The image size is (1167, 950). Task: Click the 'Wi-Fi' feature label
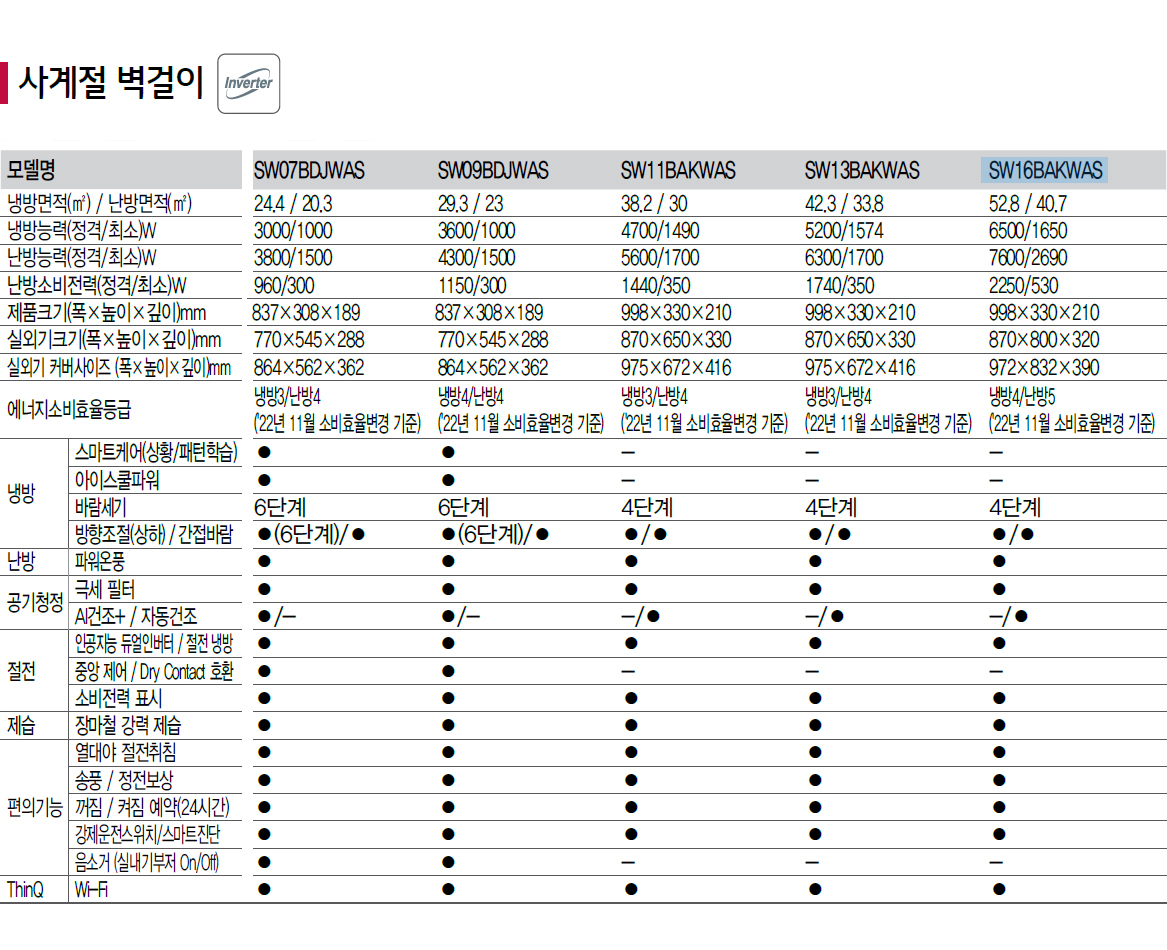[x=92, y=889]
